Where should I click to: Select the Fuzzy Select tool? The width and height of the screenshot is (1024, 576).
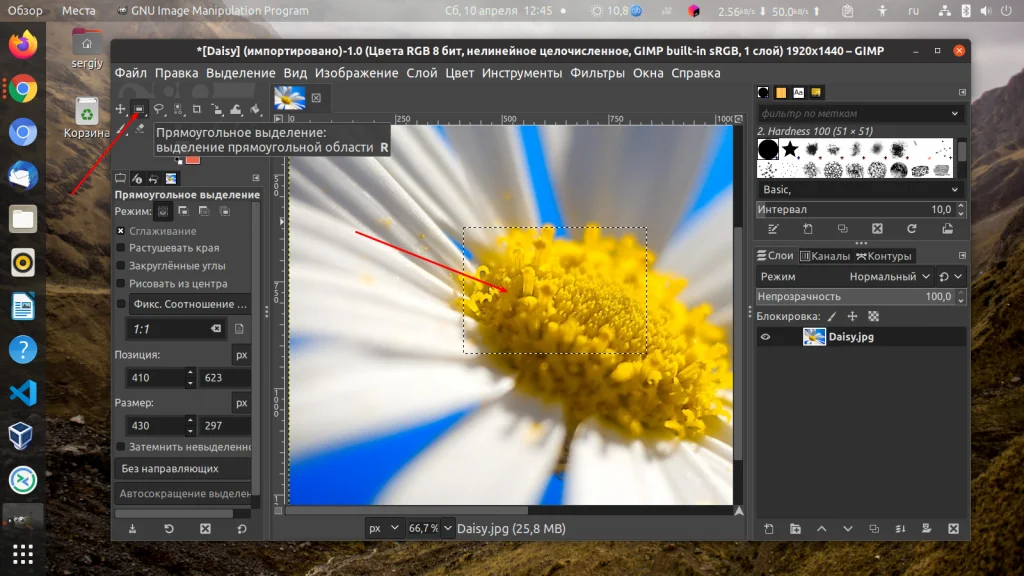click(x=178, y=108)
